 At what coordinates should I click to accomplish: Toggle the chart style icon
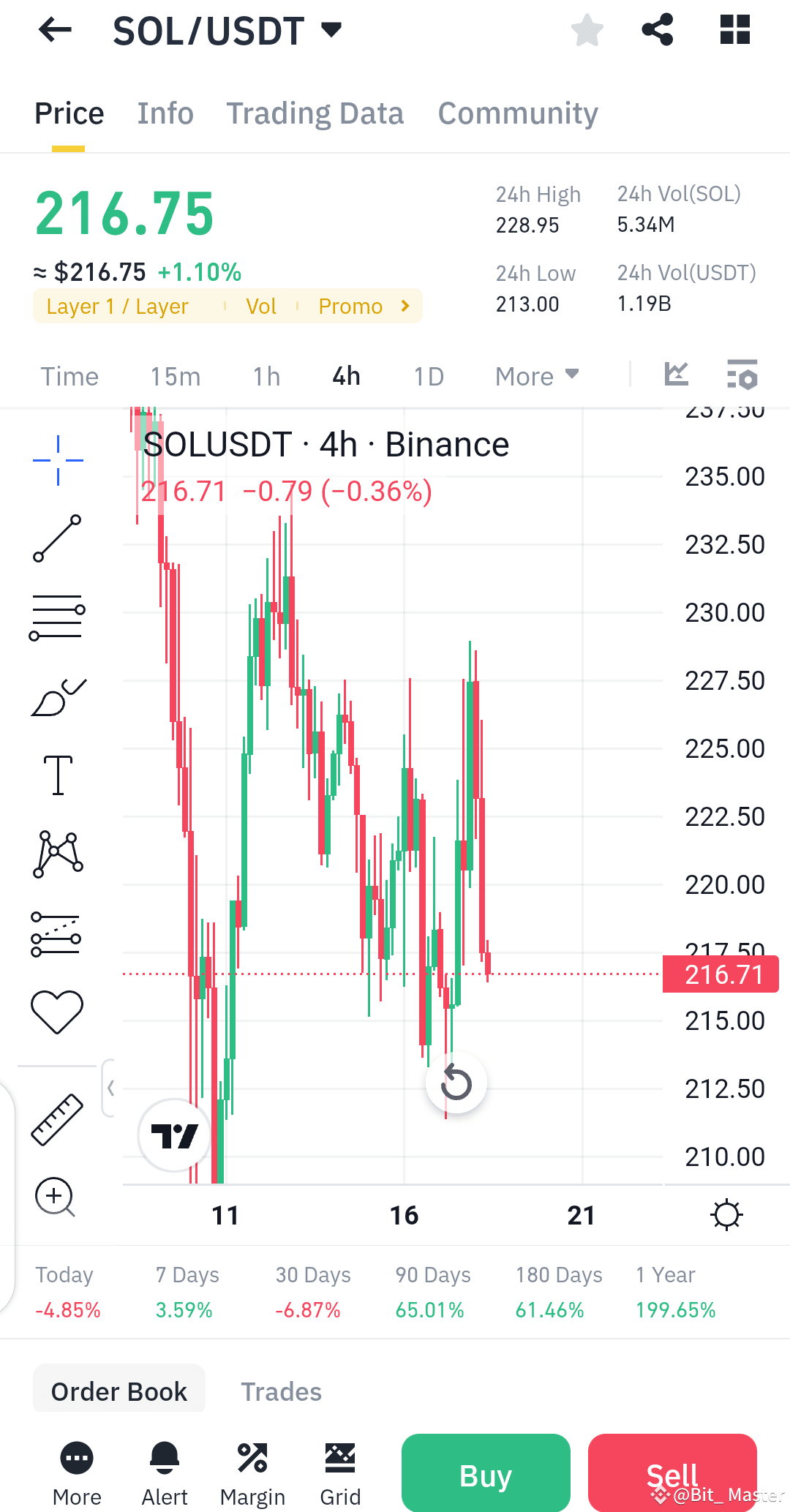click(x=676, y=374)
